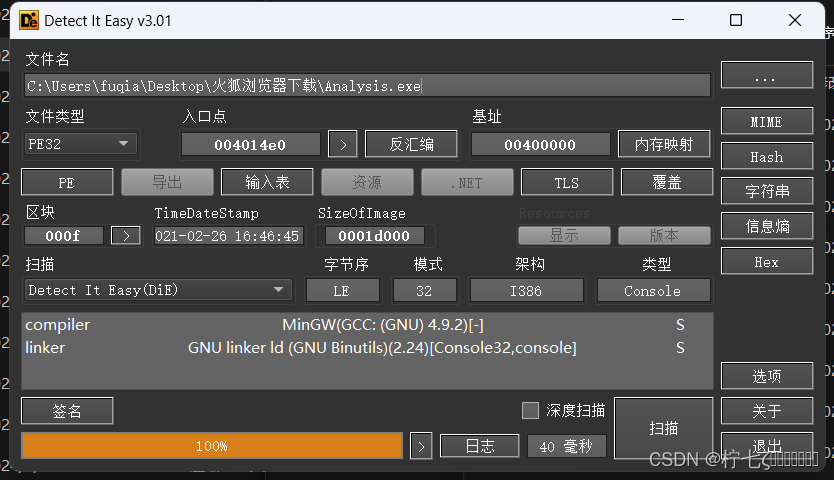Click arrow button next to progress bar
Image resolution: width=834 pixels, height=480 pixels.
[421, 446]
